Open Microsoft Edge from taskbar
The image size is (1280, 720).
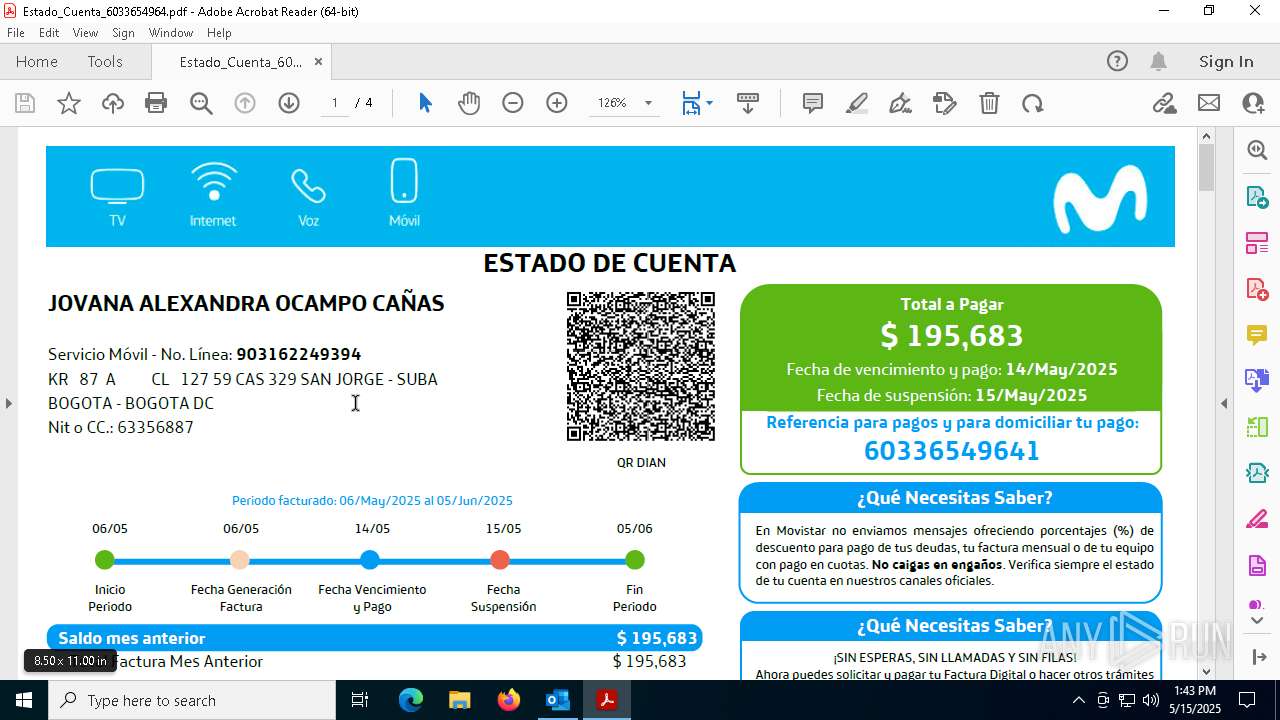411,700
